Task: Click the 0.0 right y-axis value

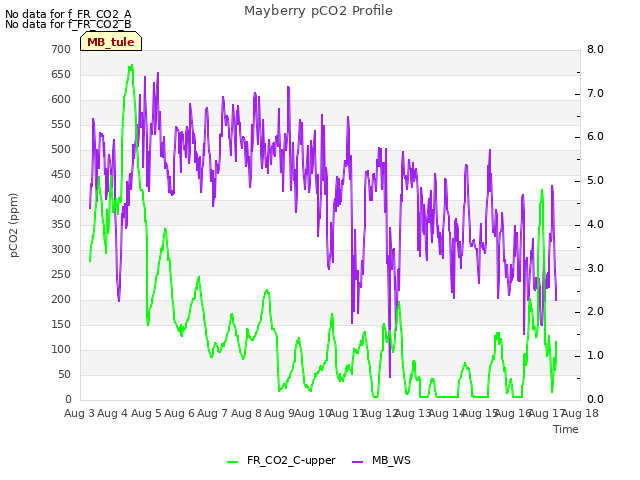Action: pos(595,399)
